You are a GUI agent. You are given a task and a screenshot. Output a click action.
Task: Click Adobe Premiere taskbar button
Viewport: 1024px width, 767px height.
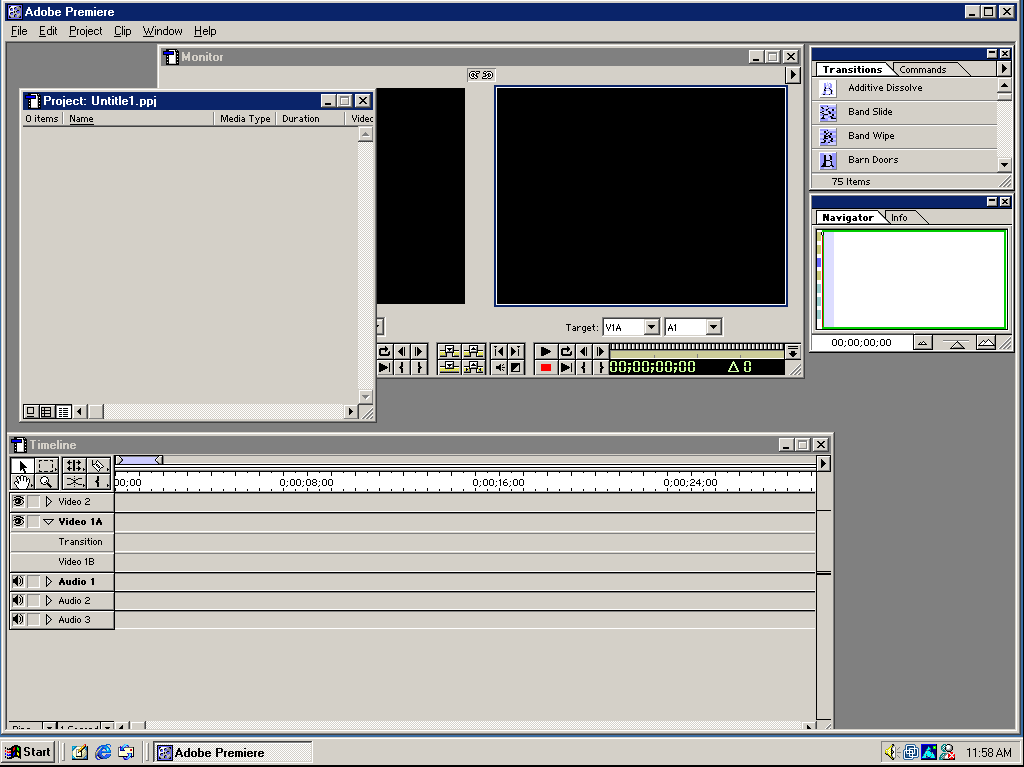(233, 753)
